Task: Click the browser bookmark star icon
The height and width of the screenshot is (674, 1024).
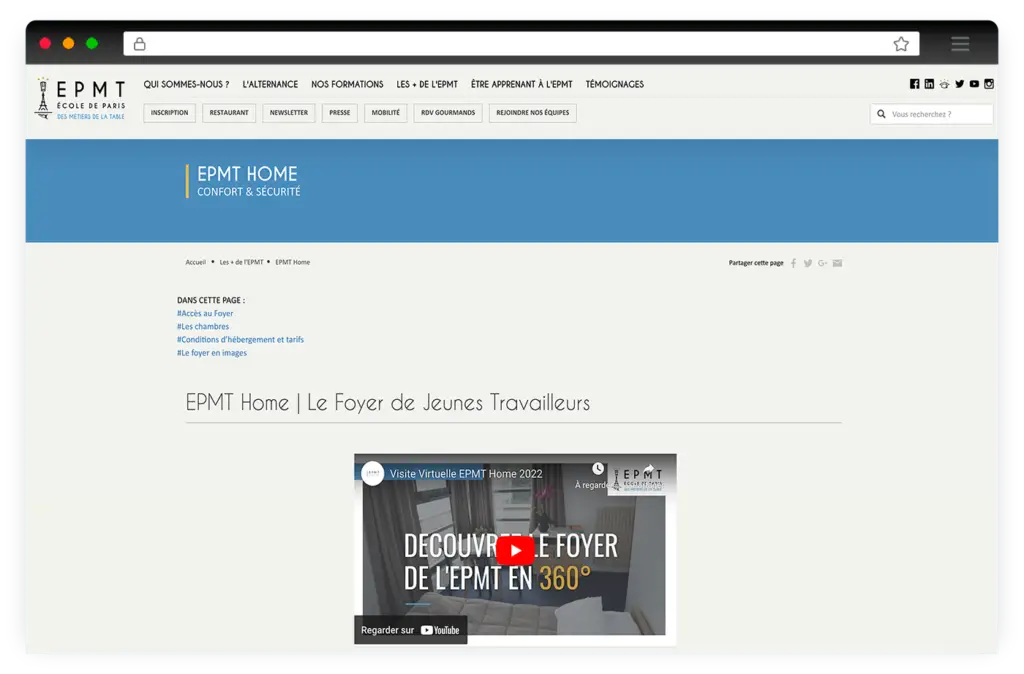Action: click(901, 44)
